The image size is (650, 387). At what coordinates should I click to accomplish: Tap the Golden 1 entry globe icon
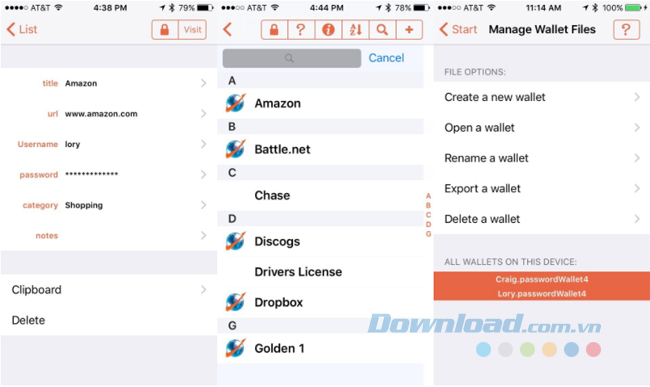click(x=235, y=348)
